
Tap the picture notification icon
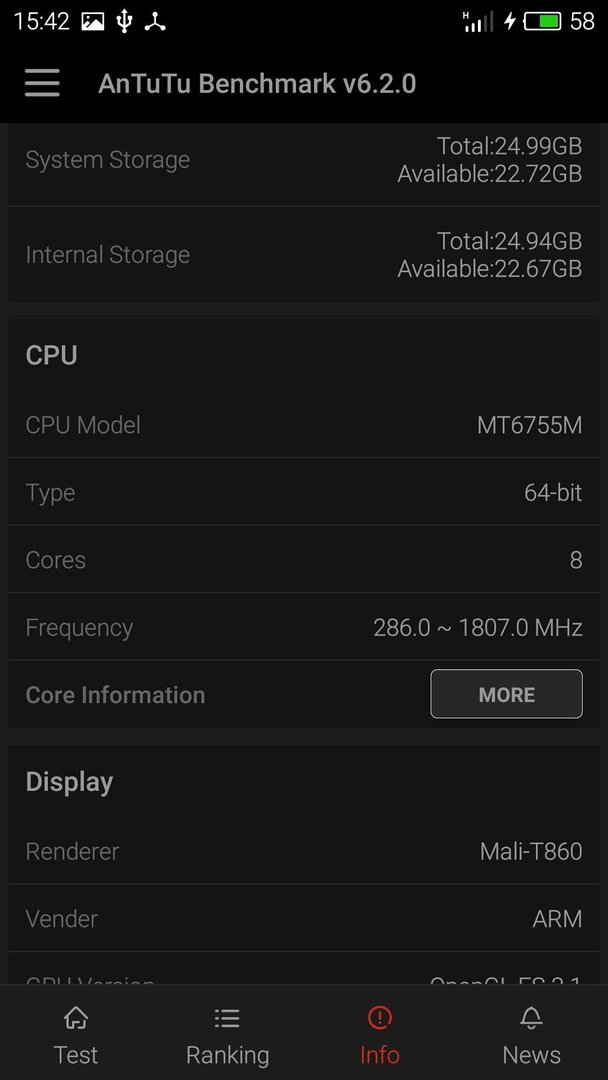click(x=93, y=21)
